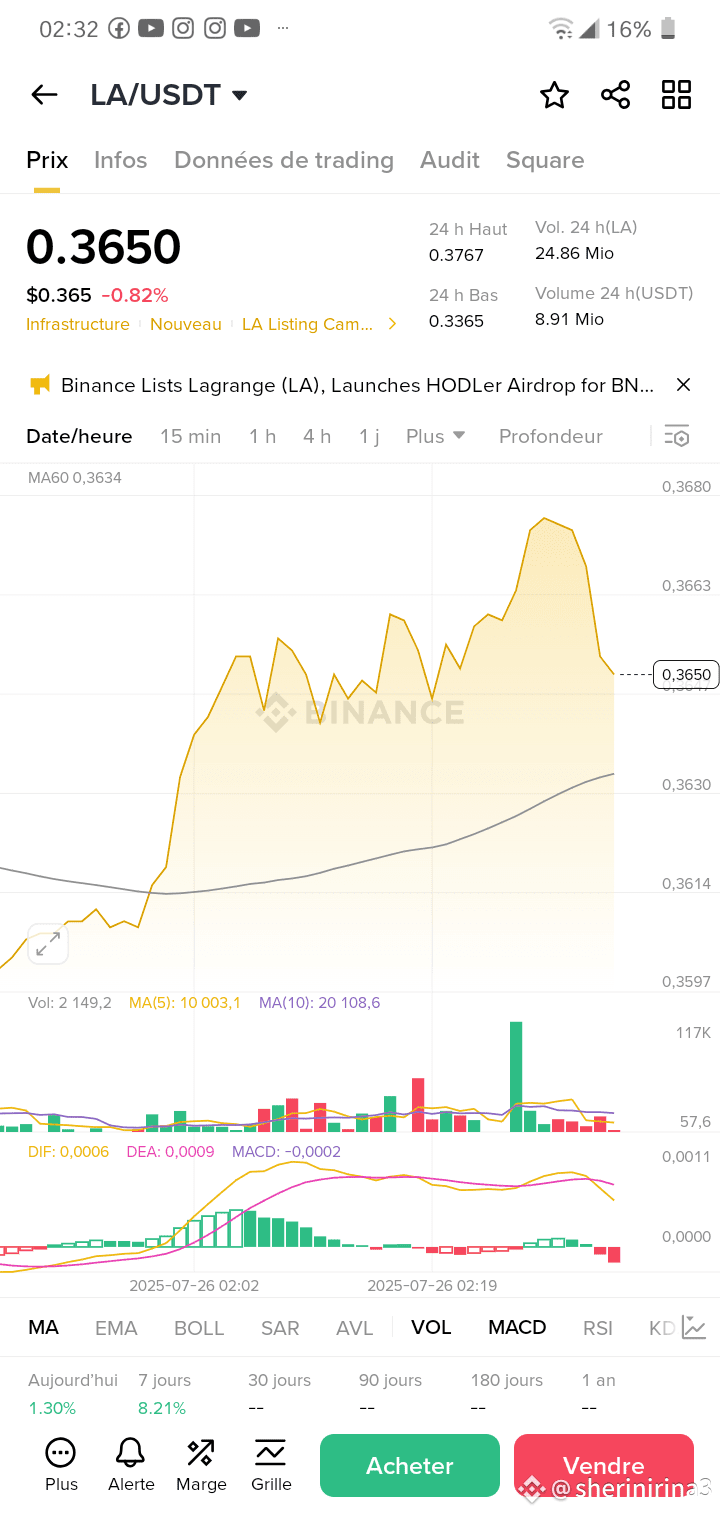Expand the tags row with the chevron
Viewport: 720px width, 1515px height.
tap(392, 324)
